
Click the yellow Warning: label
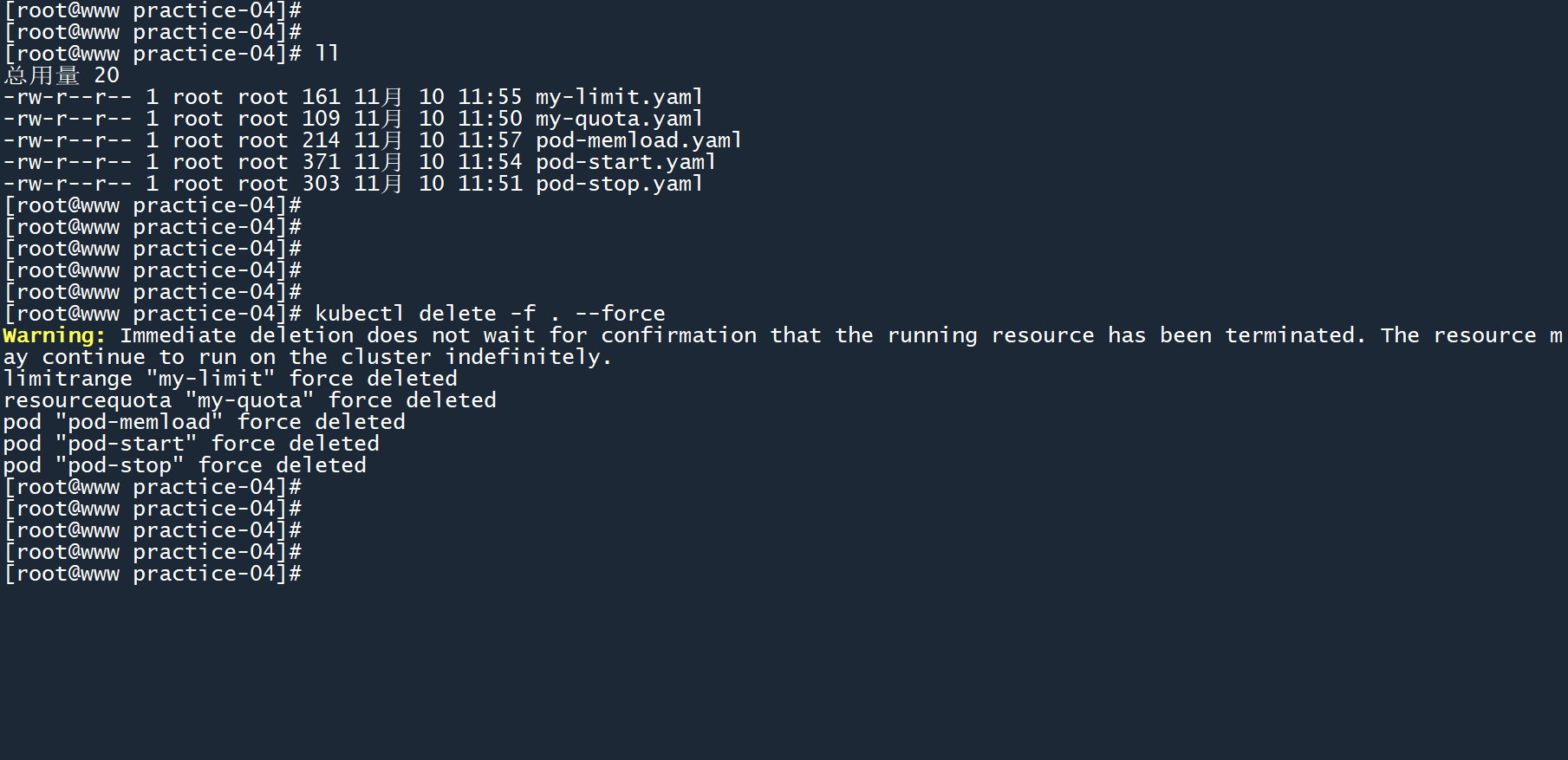coord(54,335)
